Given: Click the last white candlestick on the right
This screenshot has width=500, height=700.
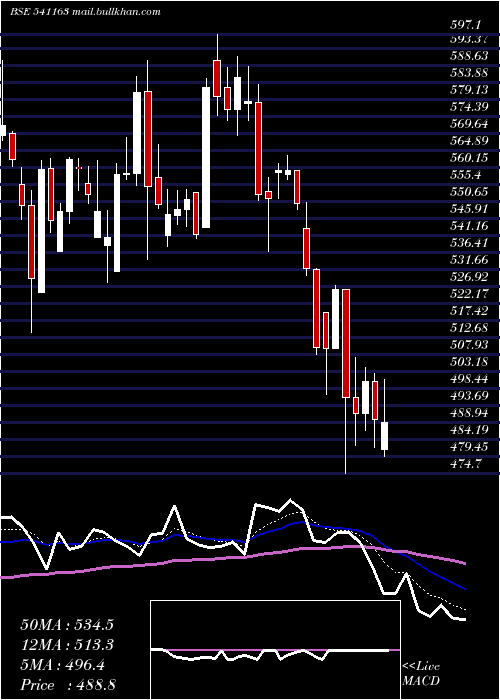Looking at the screenshot, I should 384,435.
